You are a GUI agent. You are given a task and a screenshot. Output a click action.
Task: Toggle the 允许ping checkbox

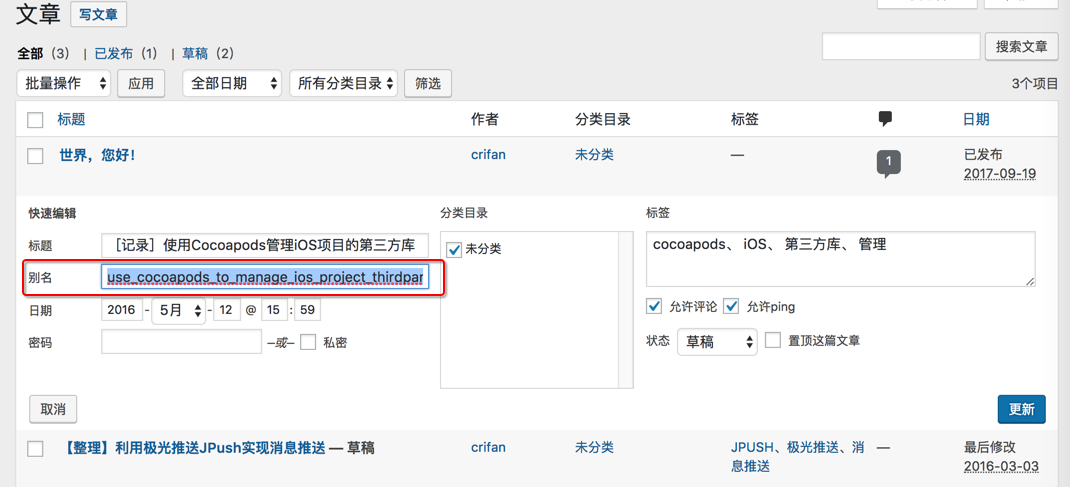(x=731, y=306)
